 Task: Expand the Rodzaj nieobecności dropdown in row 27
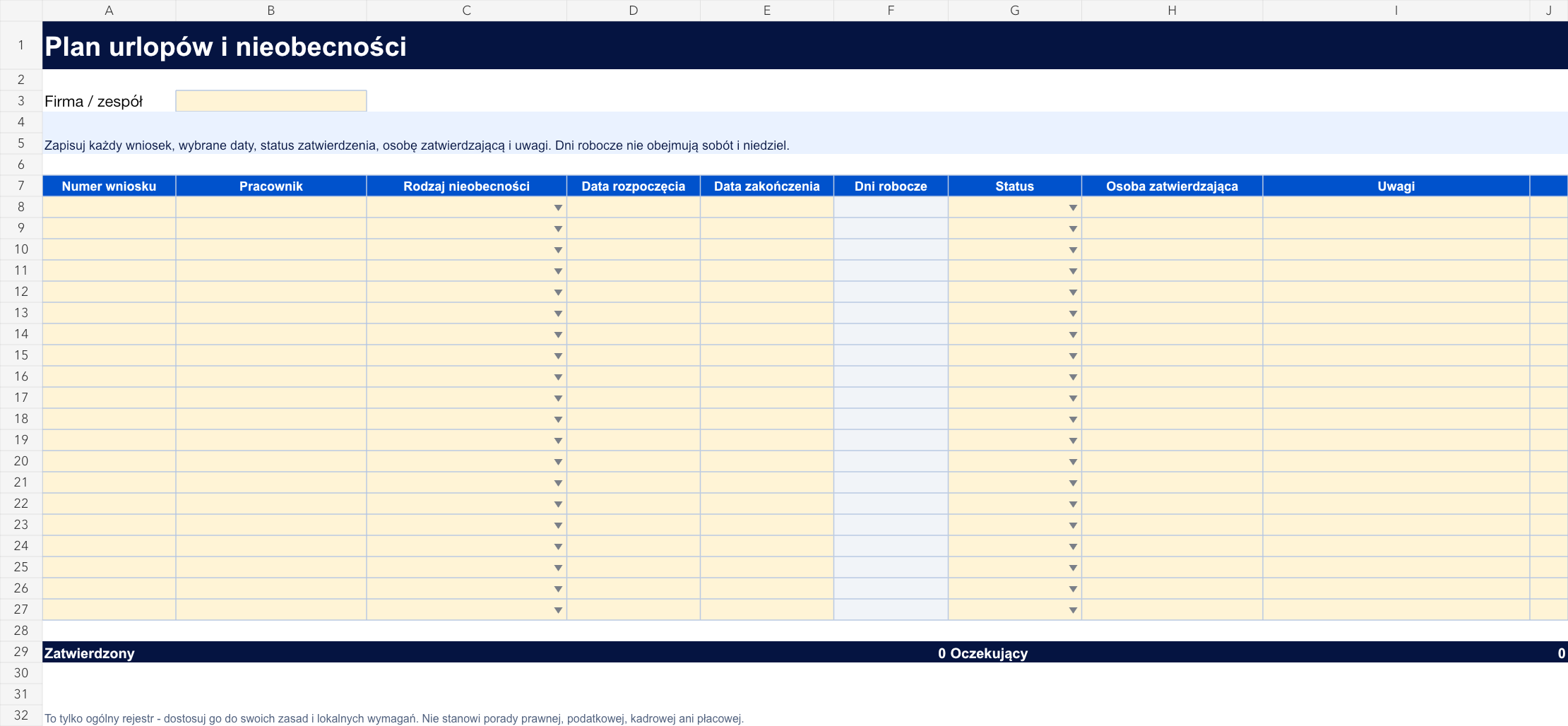[x=558, y=610]
